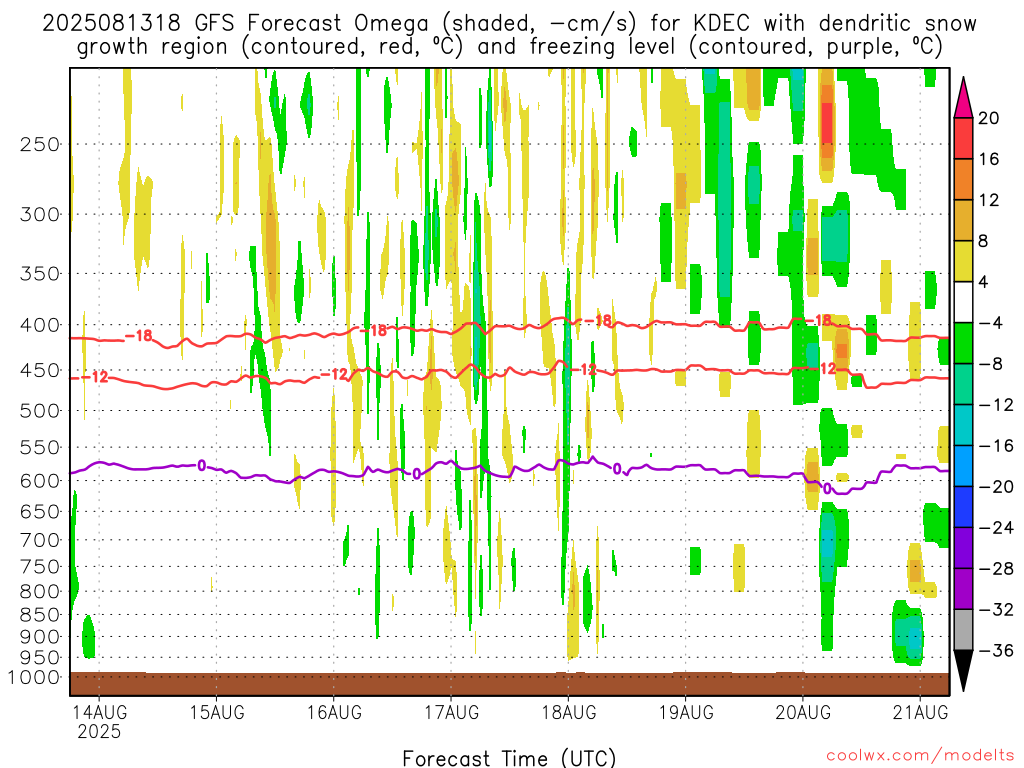Click the 21AUG date axis label
Screen dimensions: 1024x768
pos(920,712)
